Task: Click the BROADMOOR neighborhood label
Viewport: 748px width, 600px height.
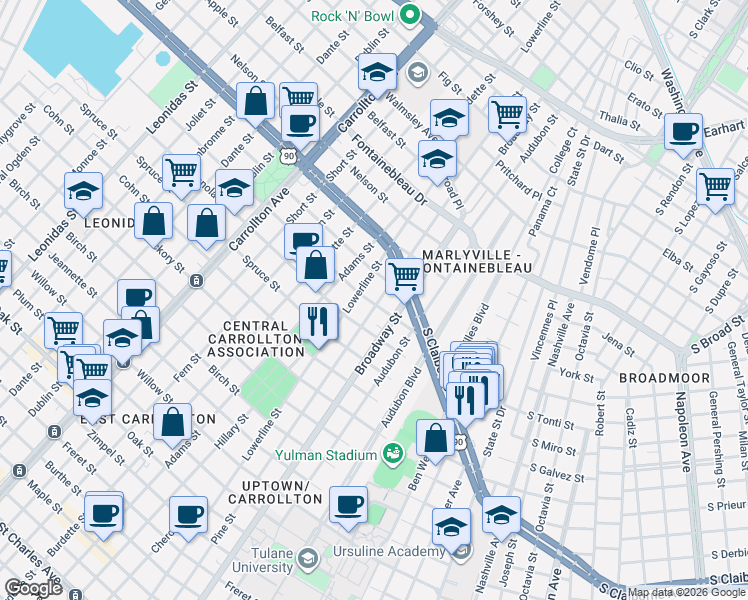Action: point(665,378)
